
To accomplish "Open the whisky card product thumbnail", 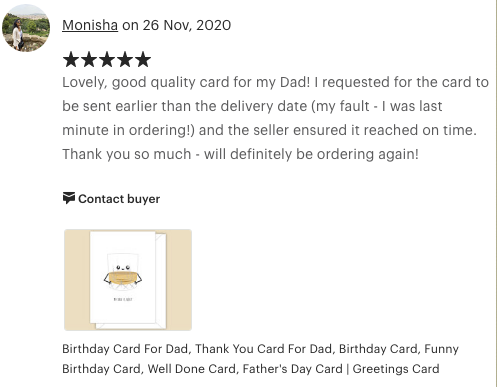I will (x=128, y=280).
